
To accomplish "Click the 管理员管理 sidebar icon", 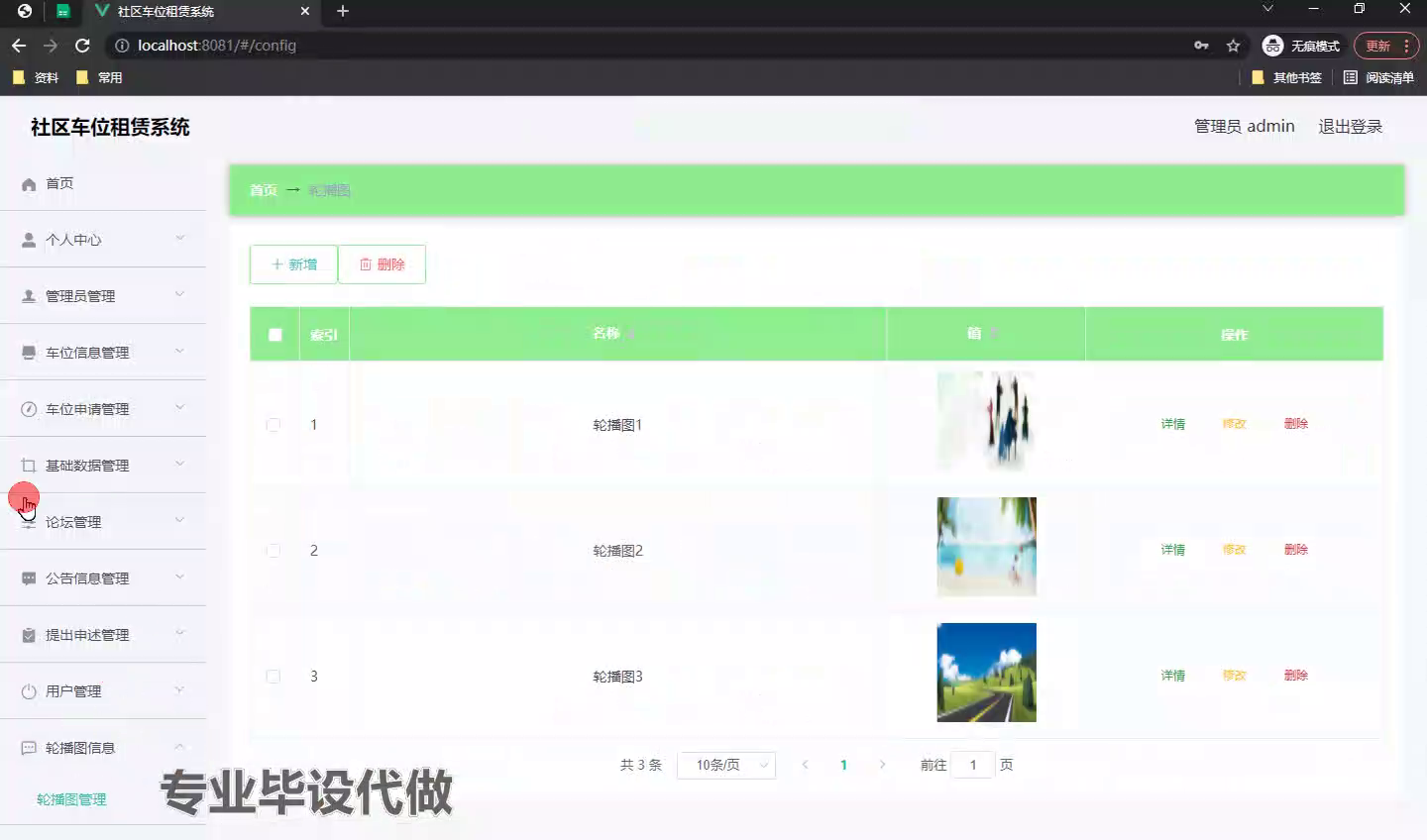I will [x=29, y=297].
